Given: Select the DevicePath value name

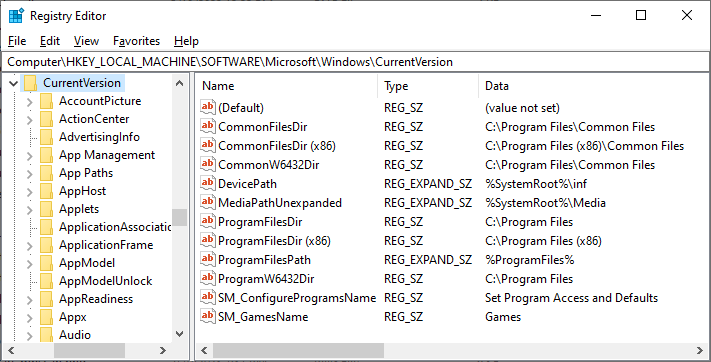Looking at the screenshot, I should (x=247, y=184).
